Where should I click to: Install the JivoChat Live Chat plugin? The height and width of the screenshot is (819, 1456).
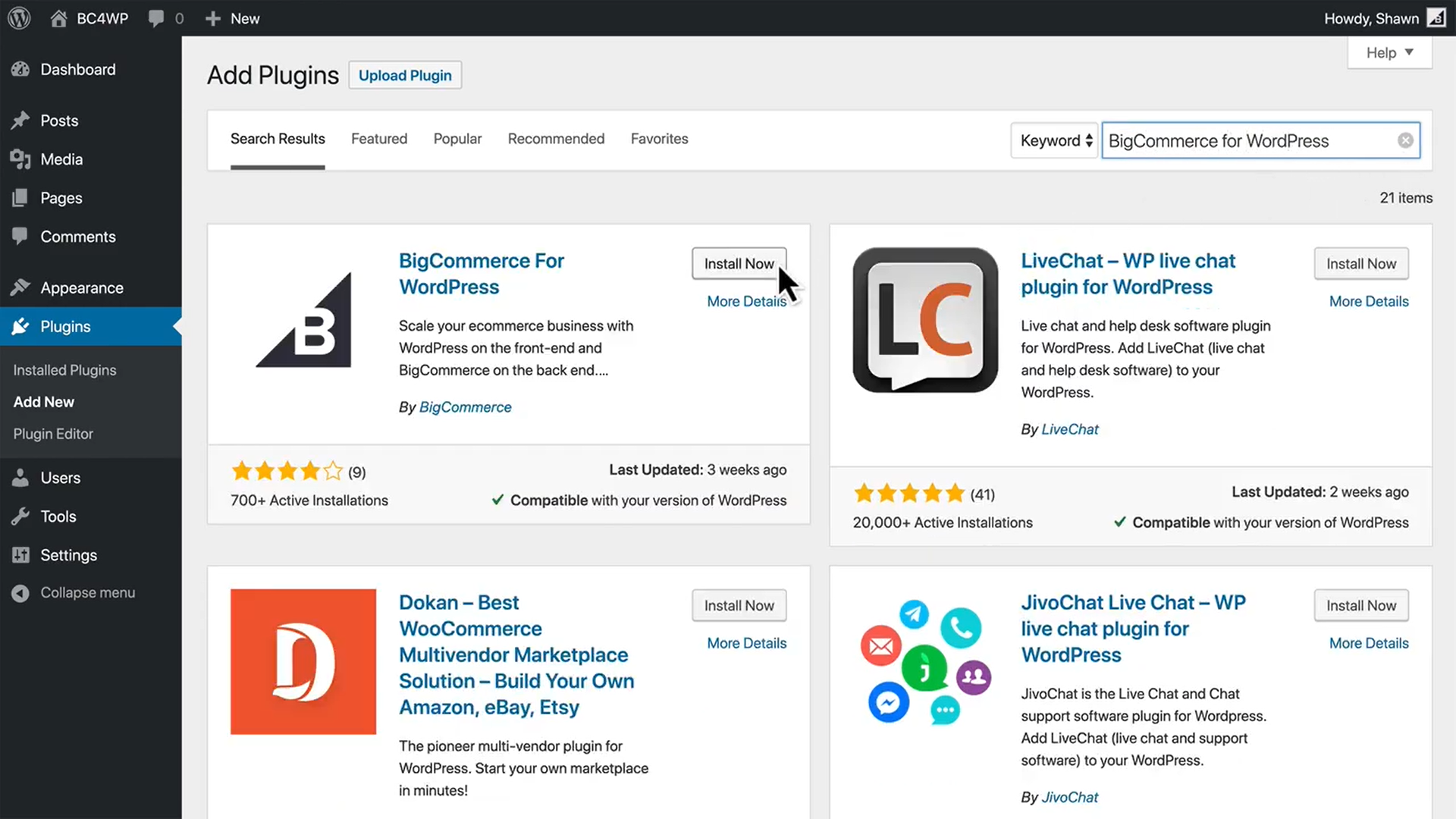1360,605
